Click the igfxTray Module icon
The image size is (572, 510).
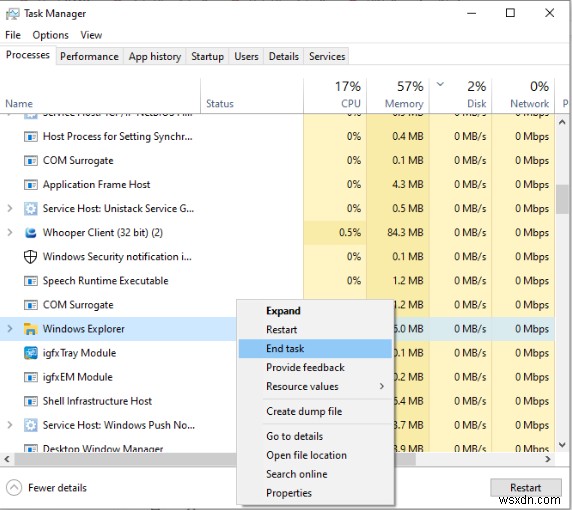click(31, 353)
